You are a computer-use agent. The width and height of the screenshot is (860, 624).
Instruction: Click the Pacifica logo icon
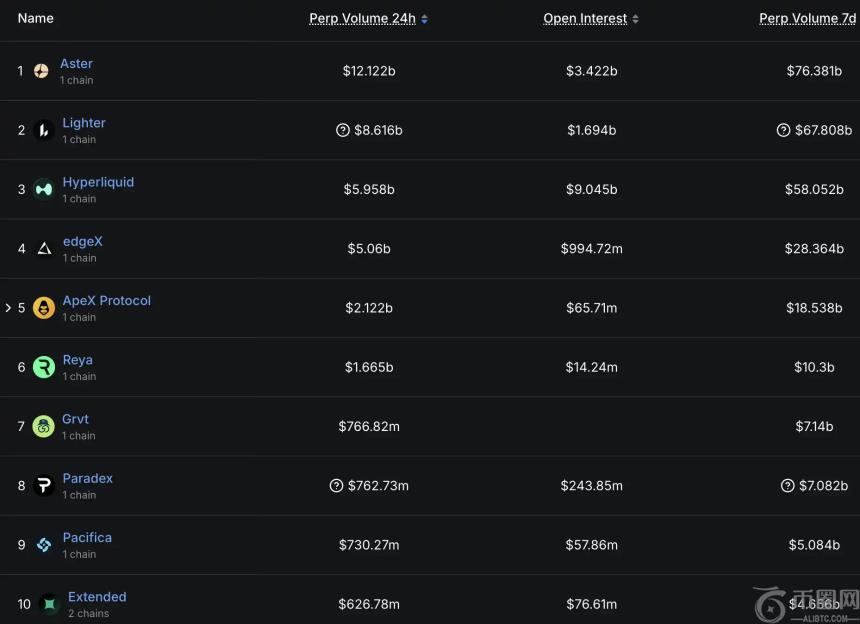click(x=43, y=545)
